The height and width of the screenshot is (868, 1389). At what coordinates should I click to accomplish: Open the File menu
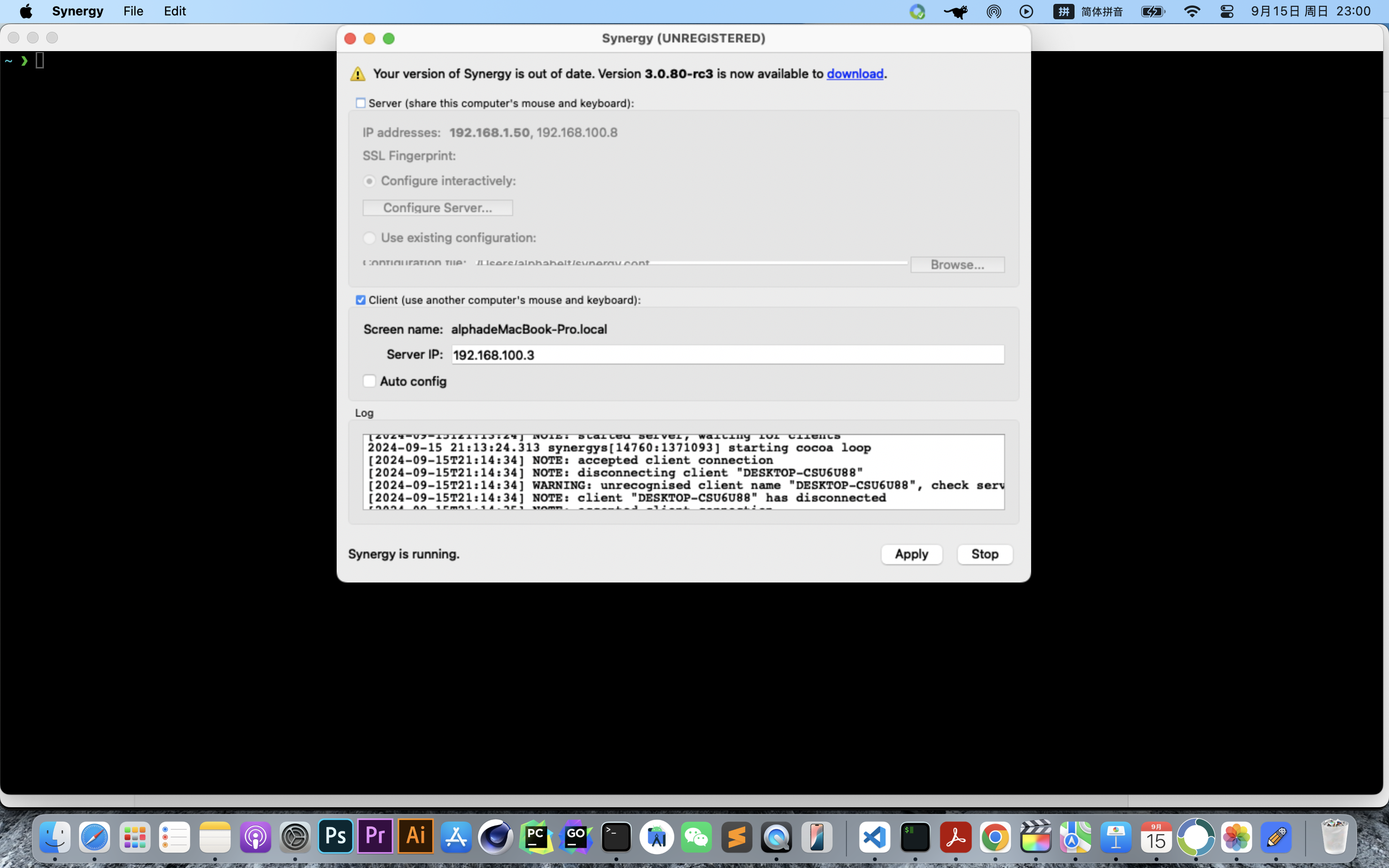click(x=133, y=12)
